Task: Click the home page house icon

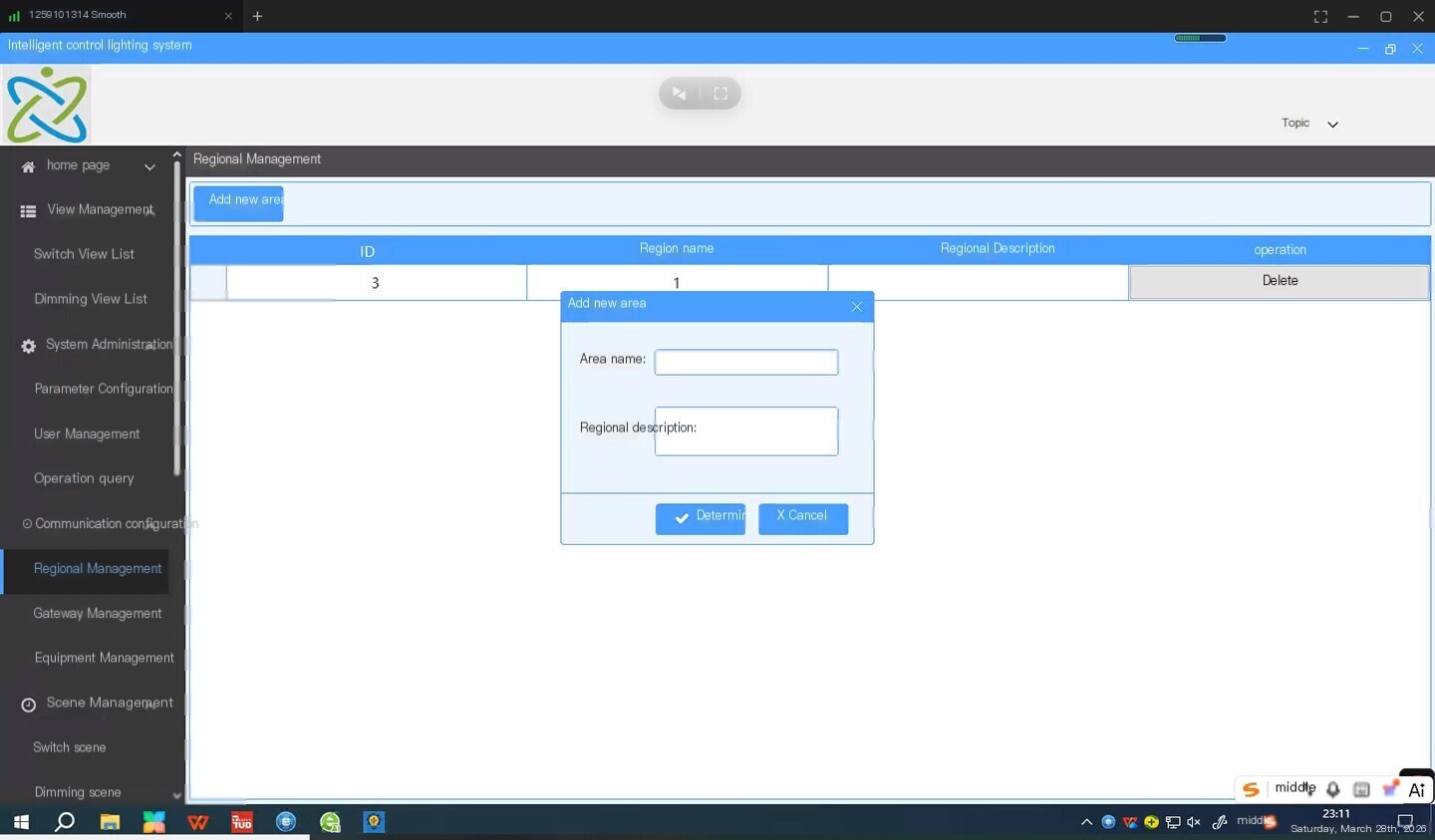Action: [x=28, y=166]
